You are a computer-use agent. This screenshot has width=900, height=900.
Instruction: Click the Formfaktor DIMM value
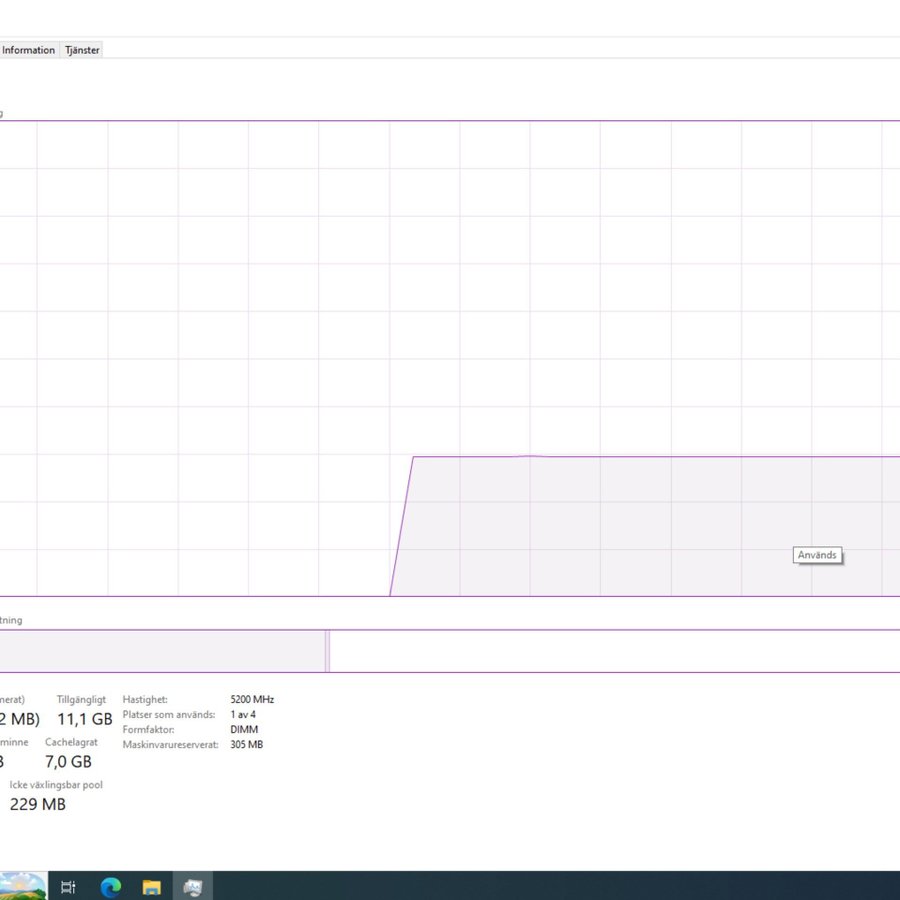(x=244, y=730)
